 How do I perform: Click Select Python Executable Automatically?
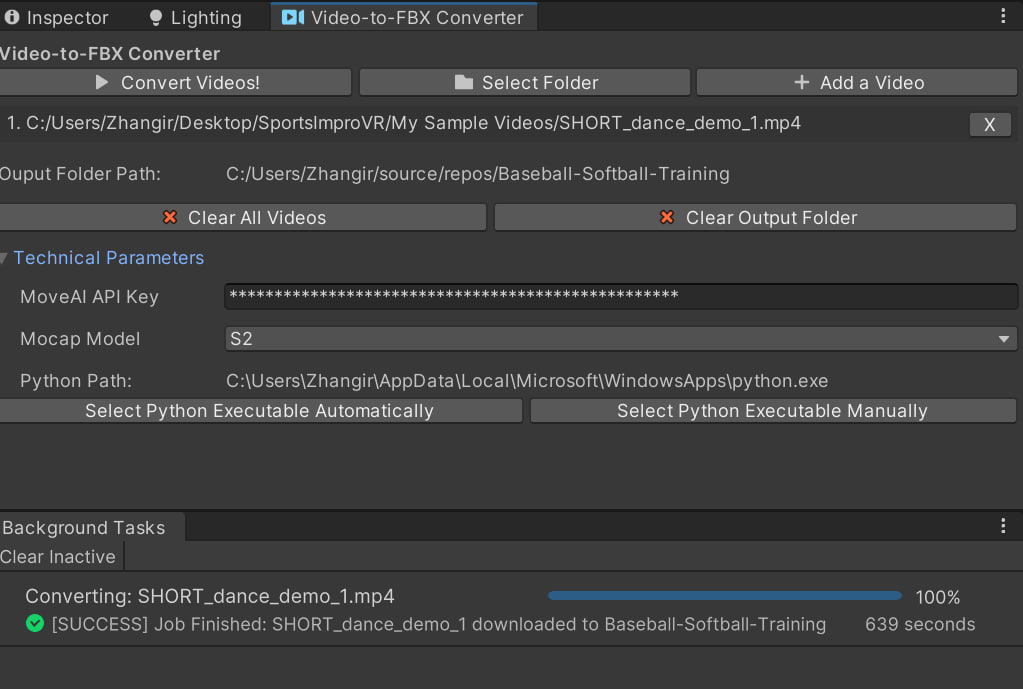pyautogui.click(x=259, y=411)
